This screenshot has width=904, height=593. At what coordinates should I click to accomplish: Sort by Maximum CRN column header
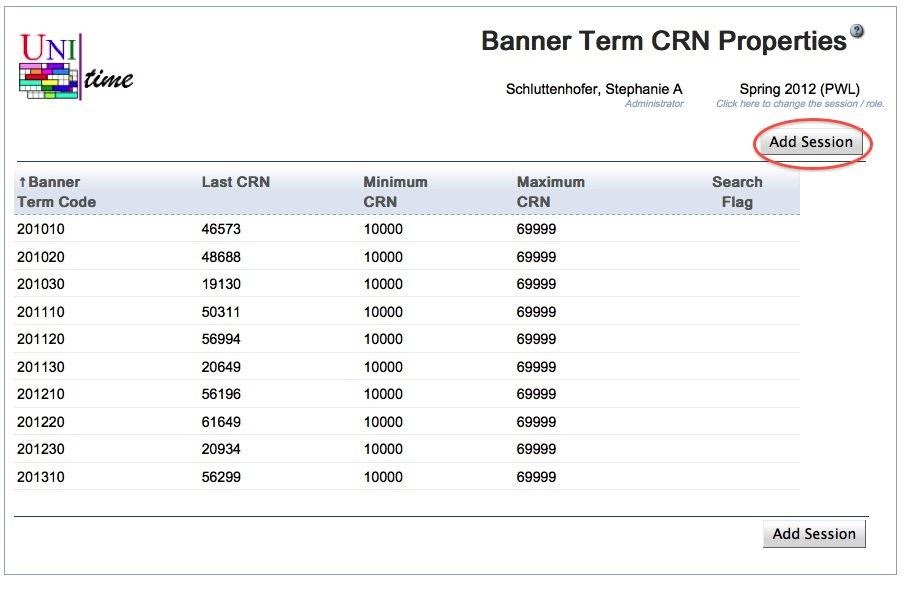tap(551, 192)
